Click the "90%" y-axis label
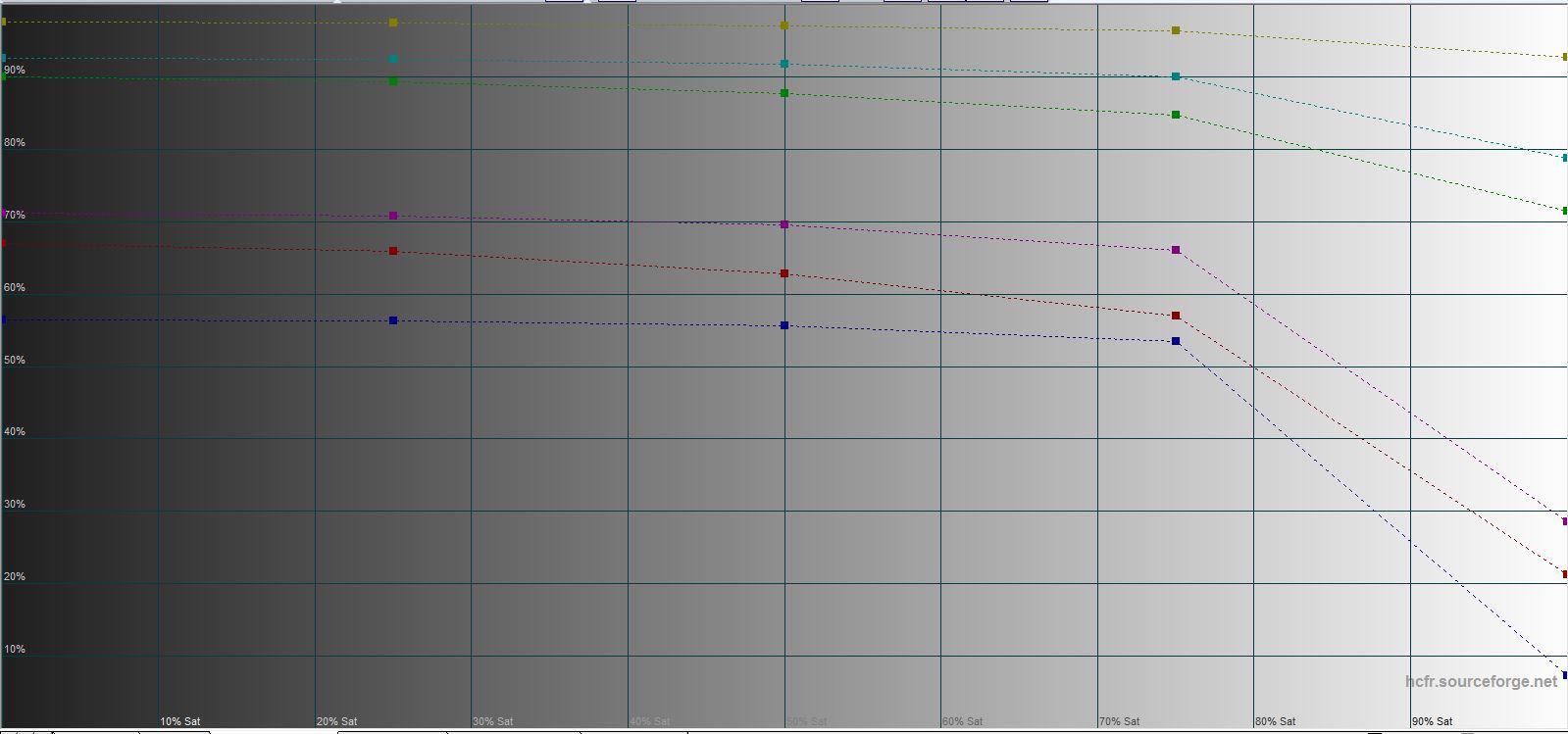This screenshot has height=734, width=1568. [x=15, y=71]
